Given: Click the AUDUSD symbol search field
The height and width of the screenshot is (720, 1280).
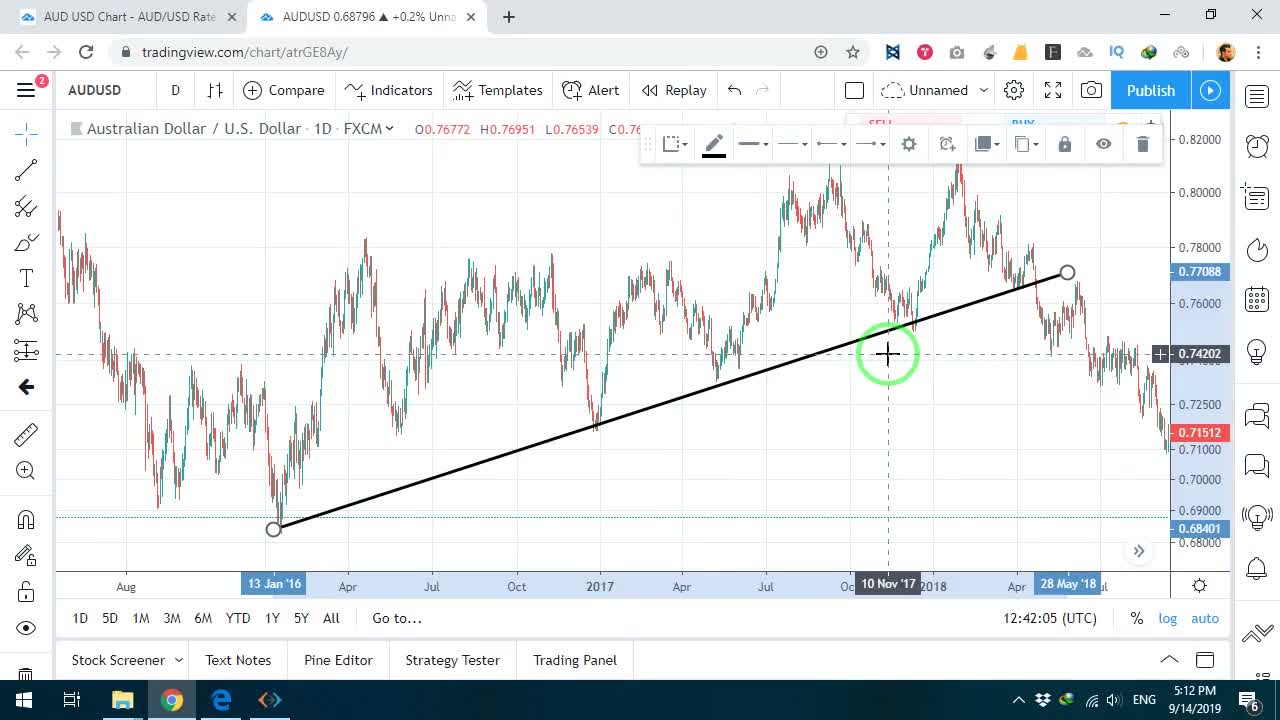Looking at the screenshot, I should click(x=95, y=90).
